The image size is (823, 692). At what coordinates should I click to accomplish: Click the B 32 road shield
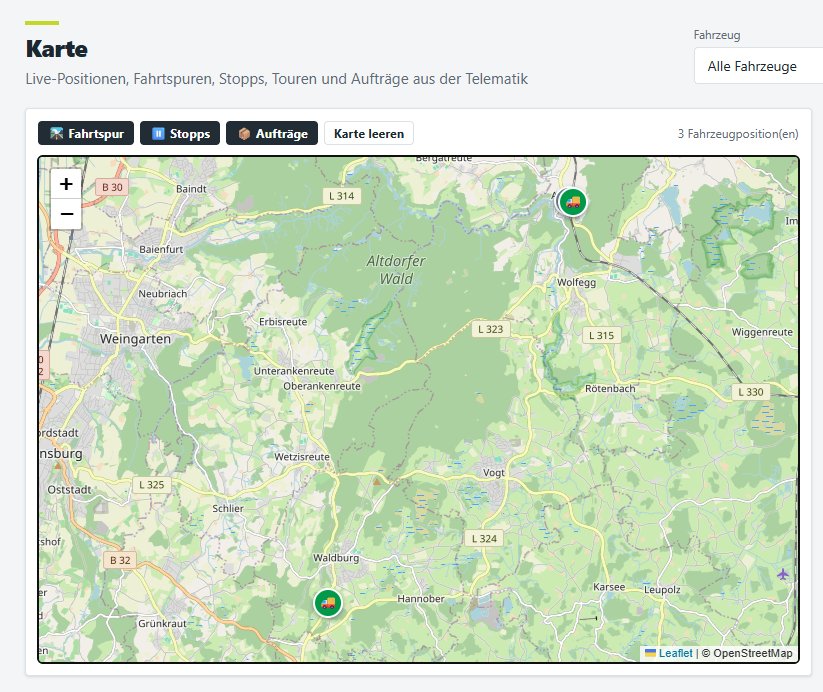click(120, 560)
